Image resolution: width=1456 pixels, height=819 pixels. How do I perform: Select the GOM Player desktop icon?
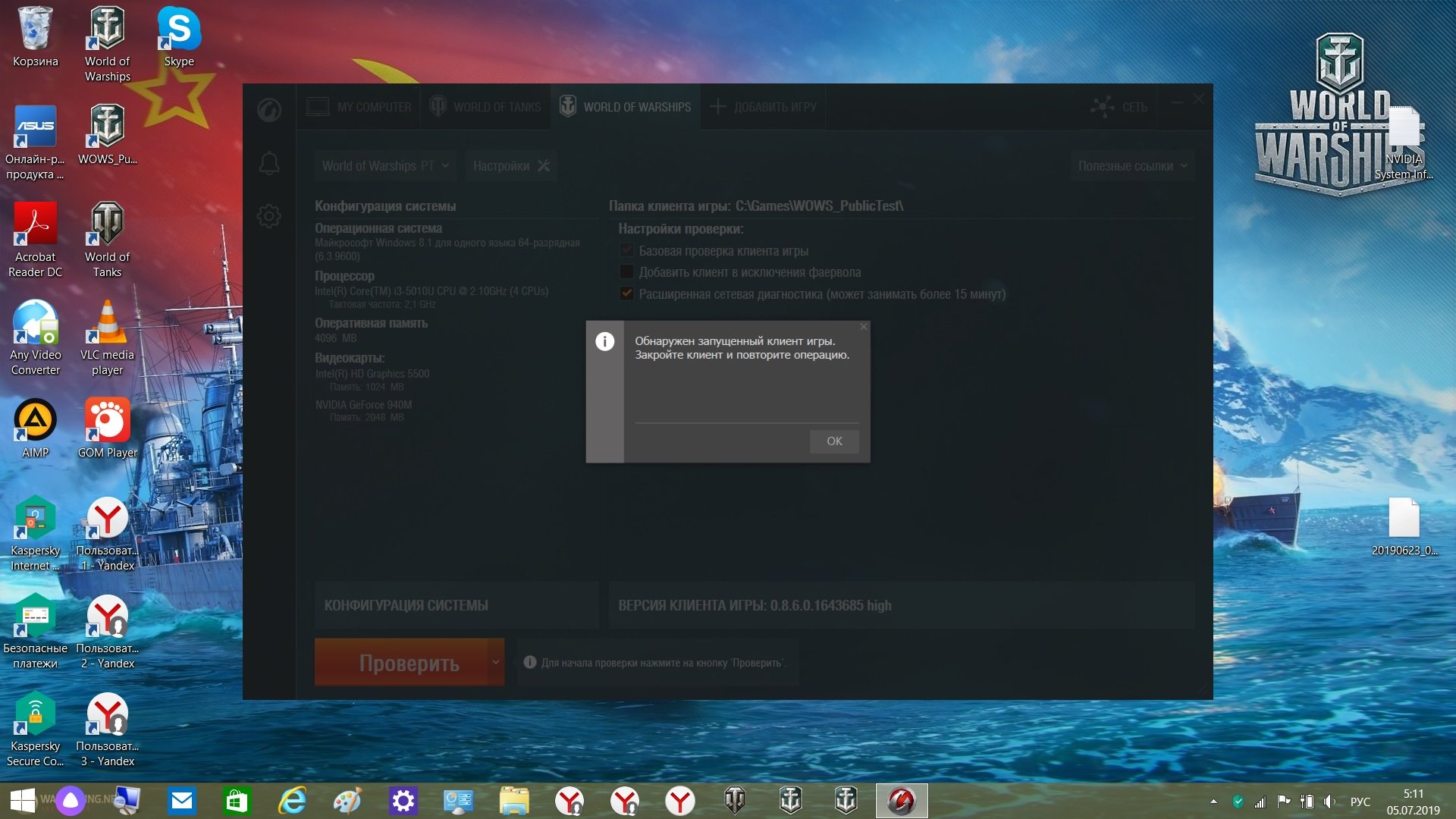pyautogui.click(x=107, y=428)
